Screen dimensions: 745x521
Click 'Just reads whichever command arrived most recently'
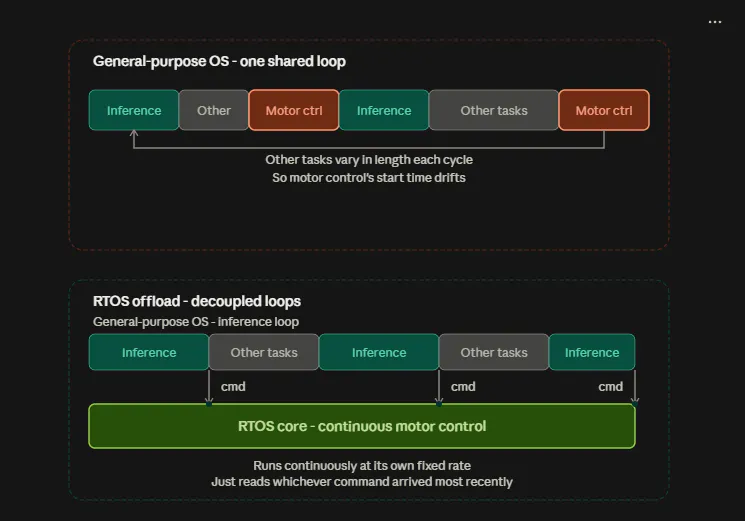click(x=362, y=482)
